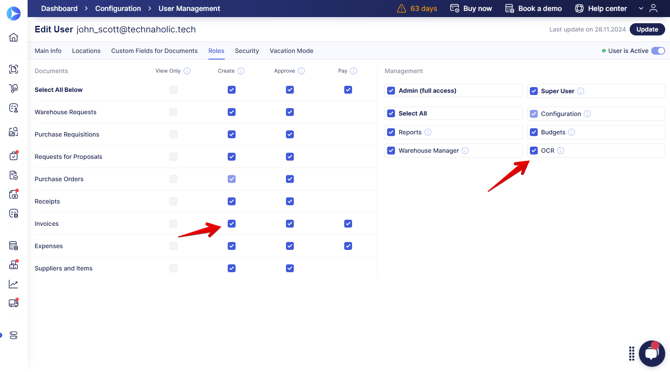Viewport: 670px width, 372px height.
Task: Uncheck Create in Select All Below row
Action: coord(232,90)
